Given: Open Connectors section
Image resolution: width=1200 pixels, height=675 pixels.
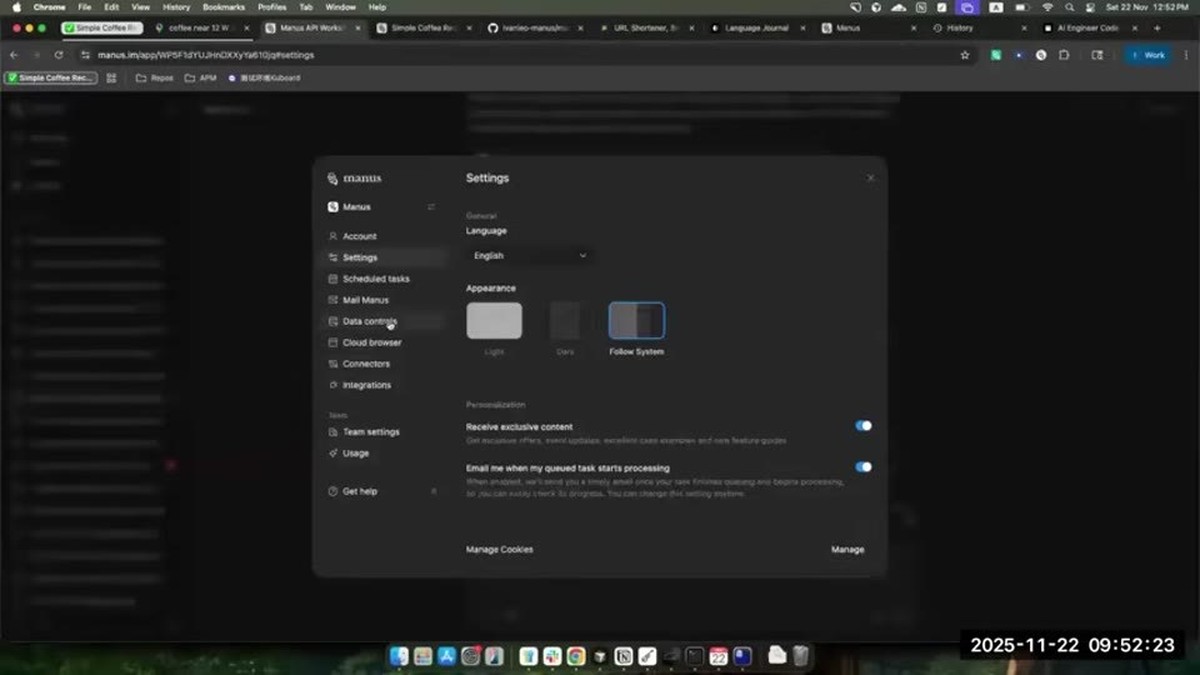Looking at the screenshot, I should (x=385, y=364).
